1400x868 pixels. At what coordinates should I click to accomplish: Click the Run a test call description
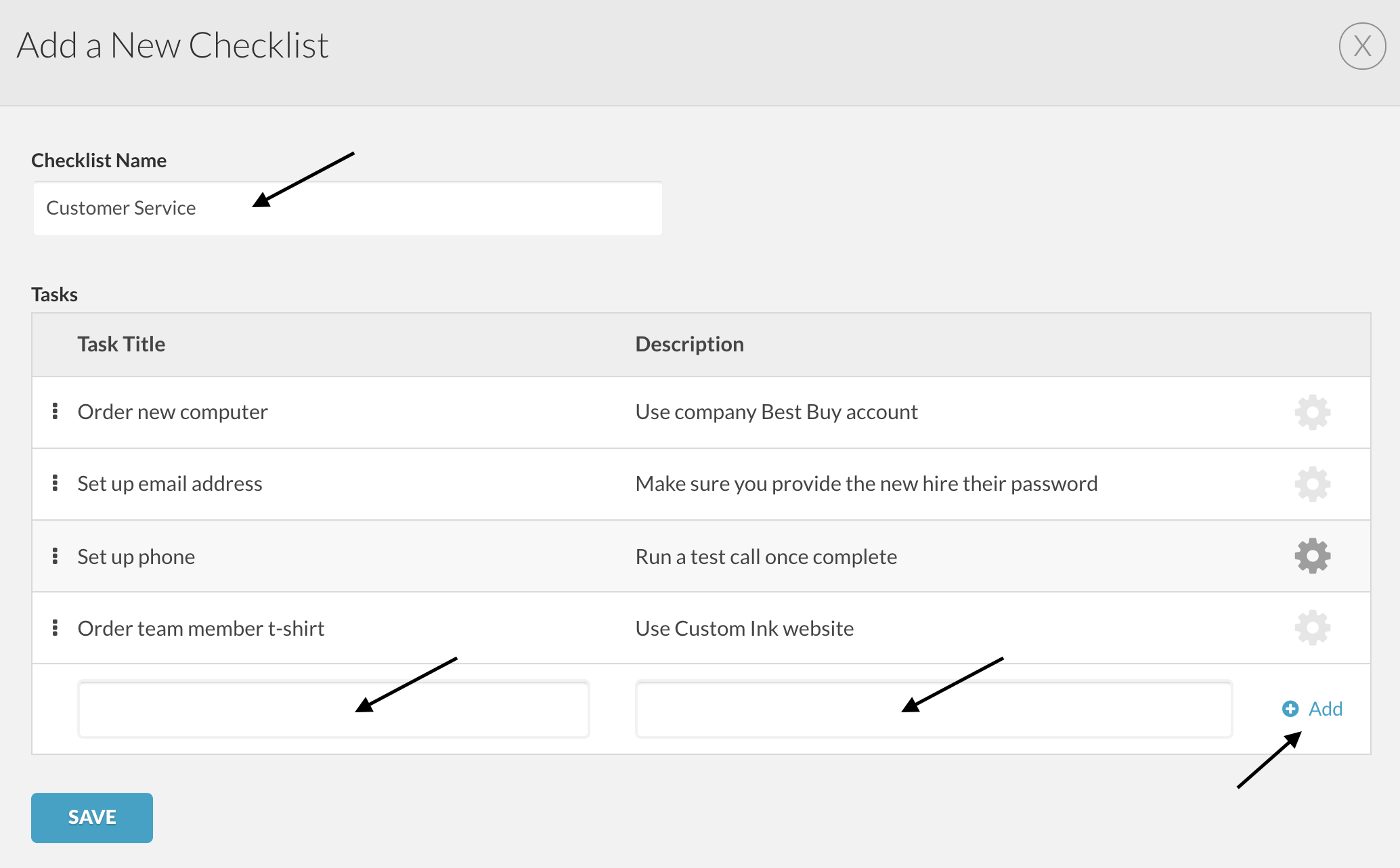766,557
